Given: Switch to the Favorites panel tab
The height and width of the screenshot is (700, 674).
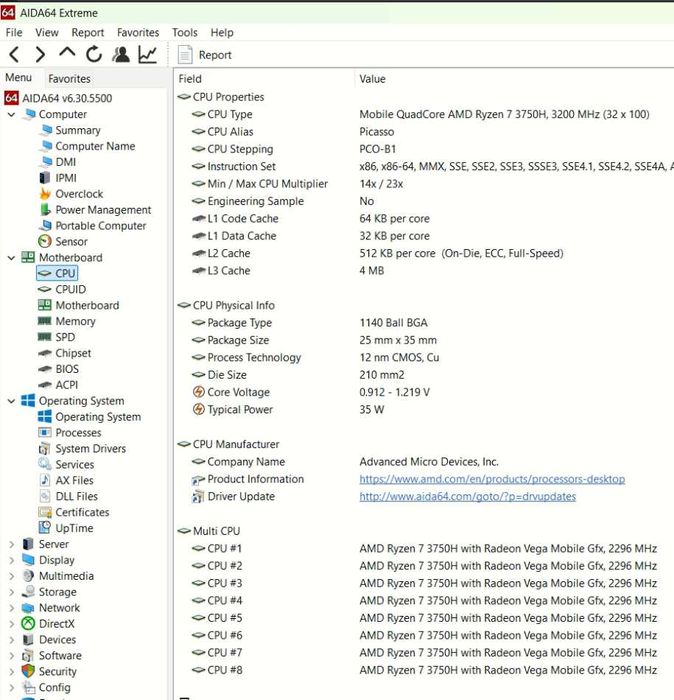Looking at the screenshot, I should pos(70,79).
